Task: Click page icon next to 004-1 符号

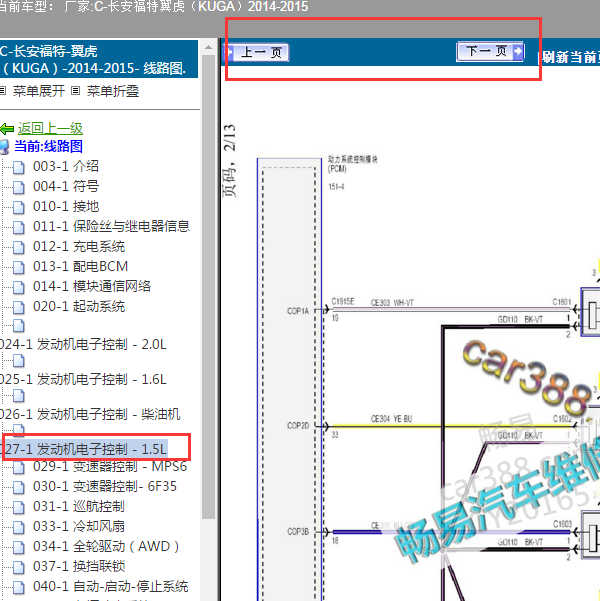Action: [x=18, y=187]
